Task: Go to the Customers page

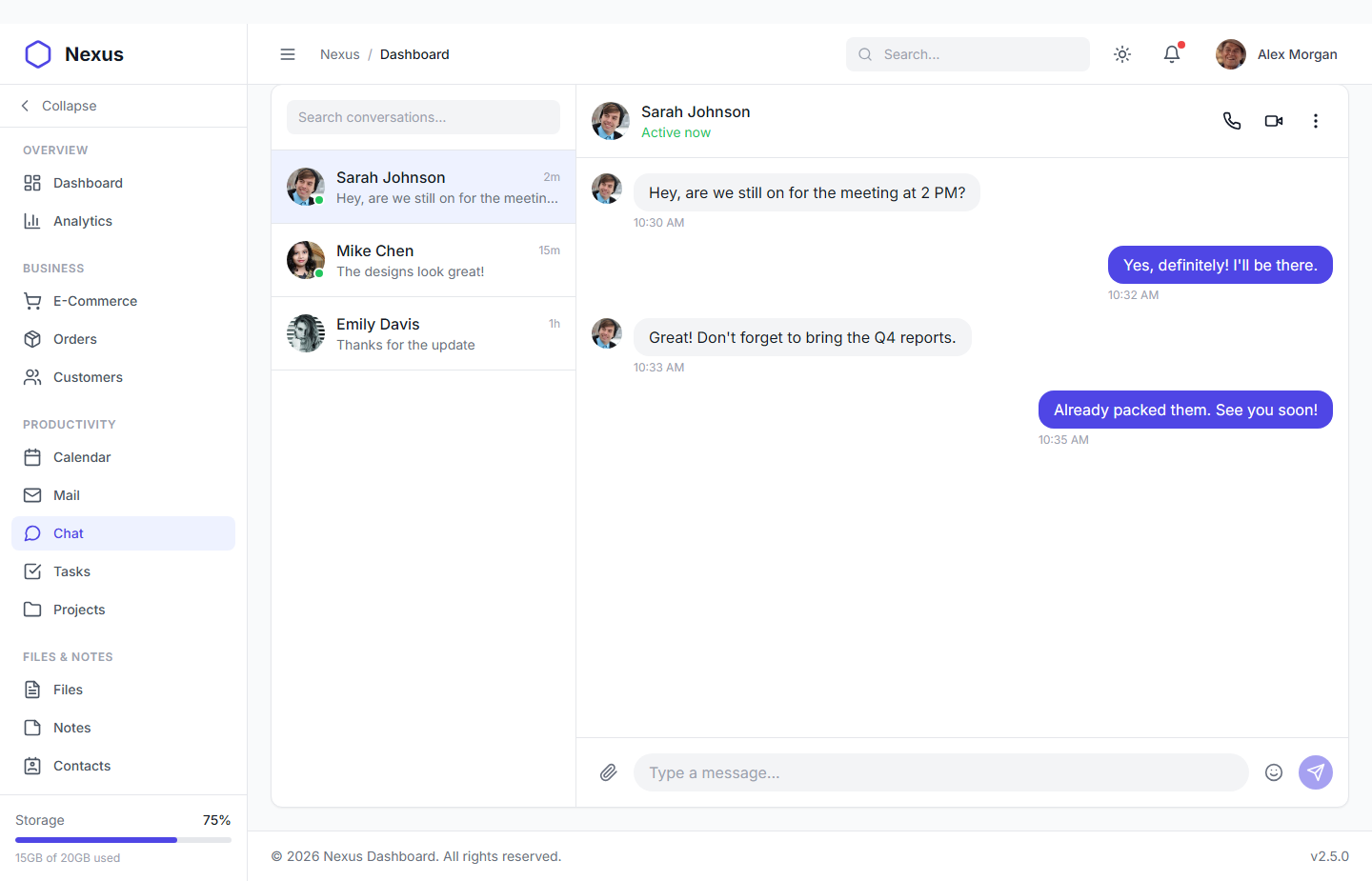Action: pyautogui.click(x=123, y=377)
